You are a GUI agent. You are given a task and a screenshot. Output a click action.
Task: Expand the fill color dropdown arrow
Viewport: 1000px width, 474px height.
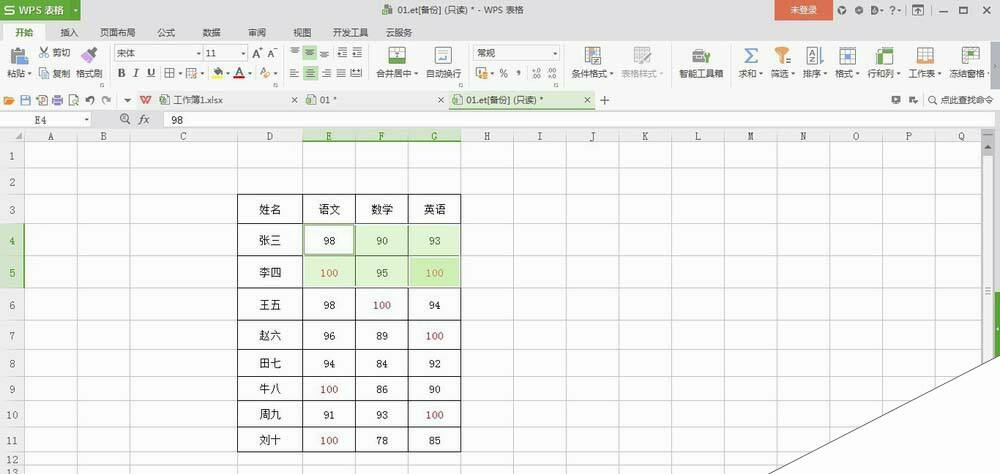click(227, 73)
